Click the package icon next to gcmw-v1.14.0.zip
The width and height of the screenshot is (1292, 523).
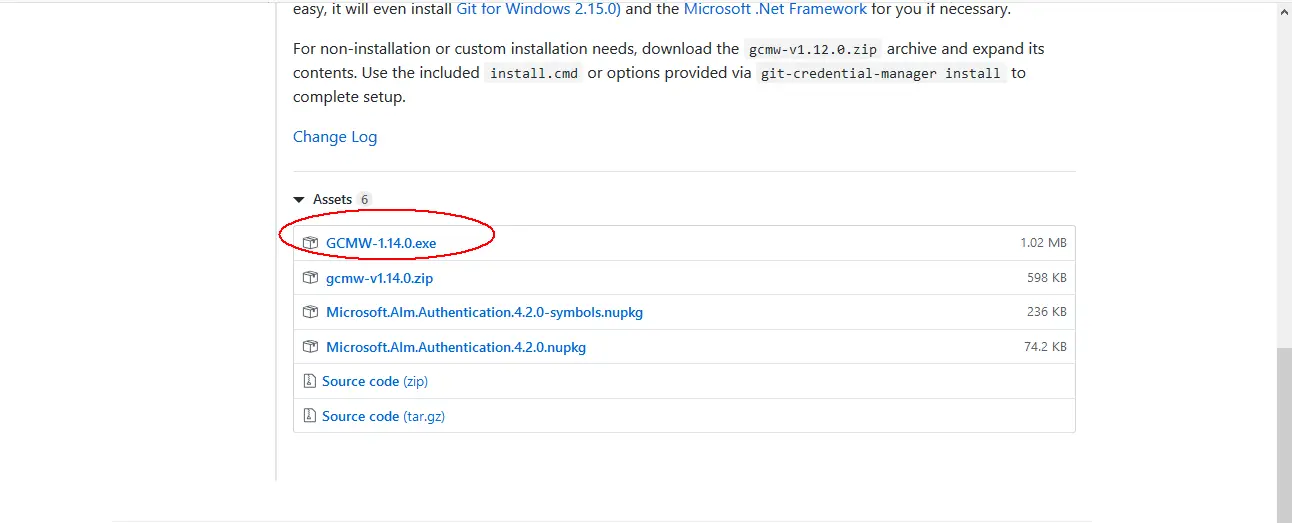310,278
